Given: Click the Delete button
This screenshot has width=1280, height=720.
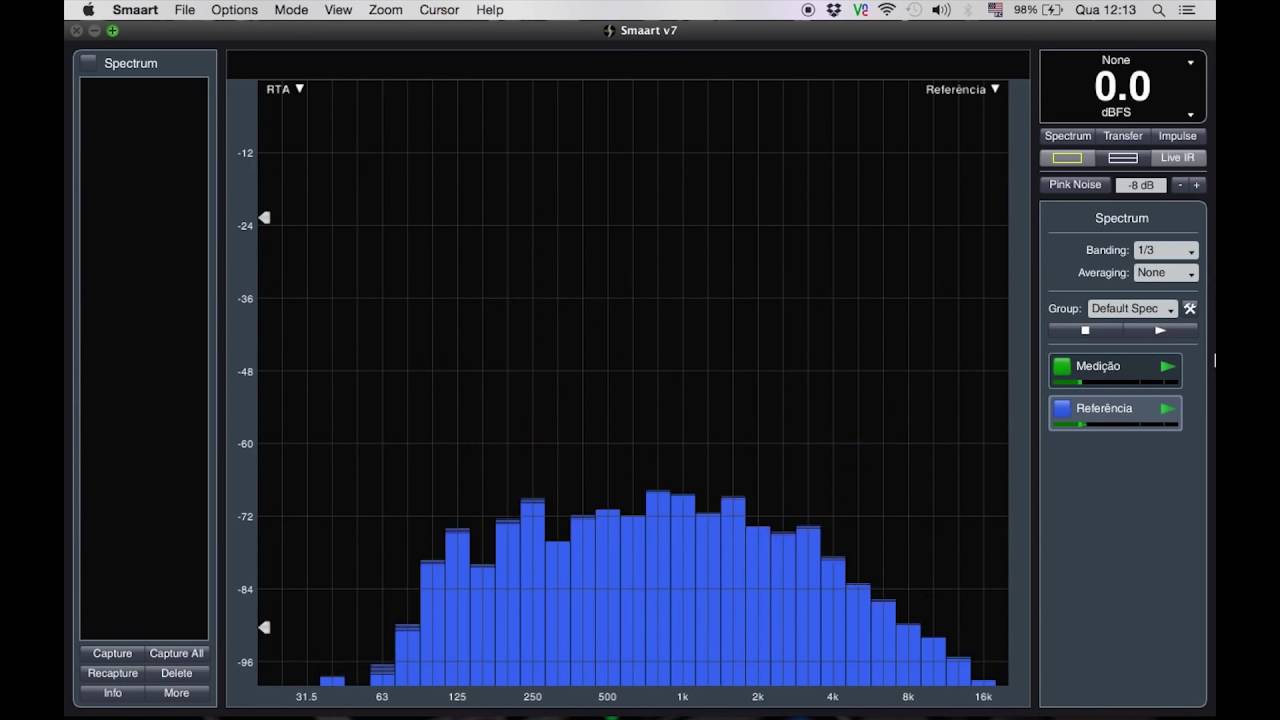Looking at the screenshot, I should 176,674.
